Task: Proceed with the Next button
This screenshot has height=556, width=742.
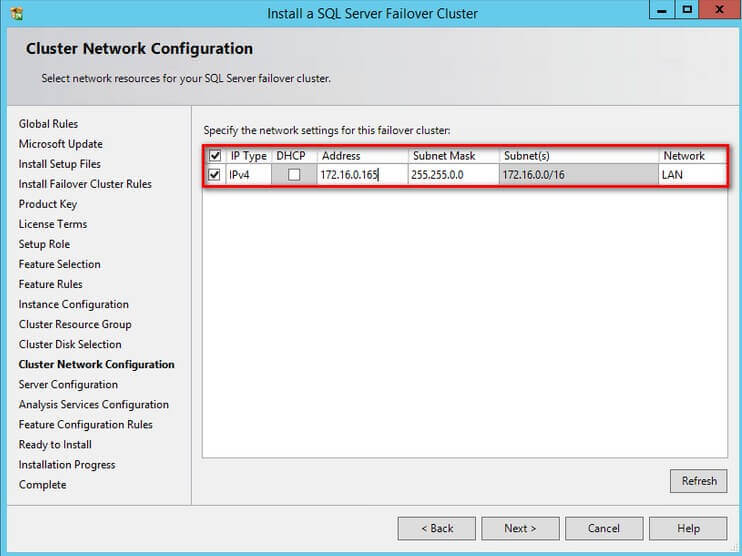Action: pos(520,528)
